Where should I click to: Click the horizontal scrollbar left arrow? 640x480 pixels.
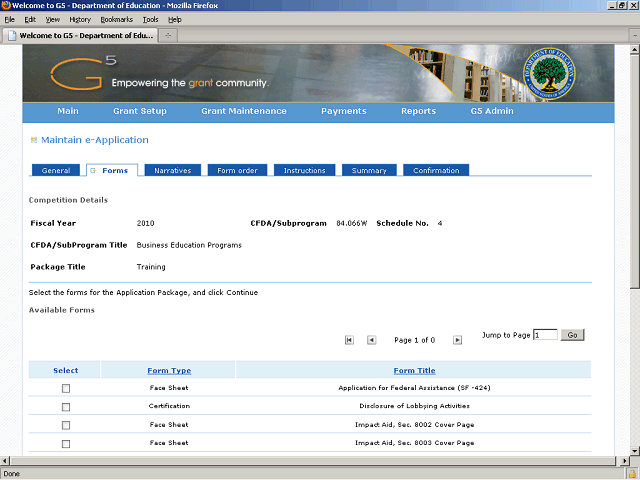pyautogui.click(x=4, y=461)
